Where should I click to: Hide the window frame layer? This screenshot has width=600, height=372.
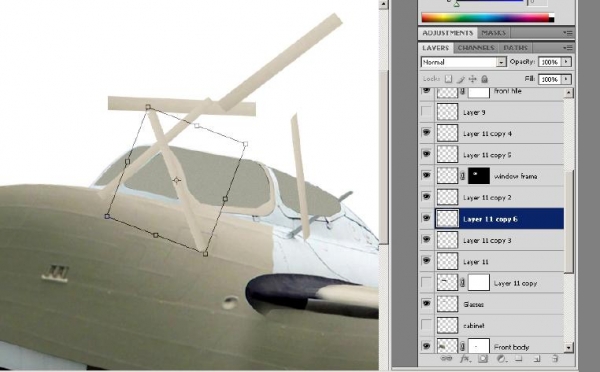point(426,176)
